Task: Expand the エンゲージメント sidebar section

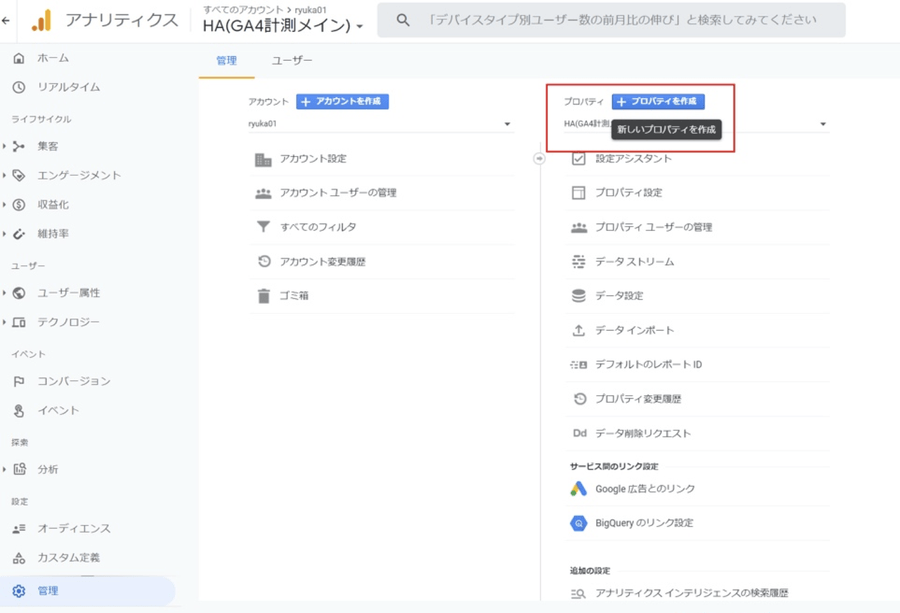Action: coord(5,175)
